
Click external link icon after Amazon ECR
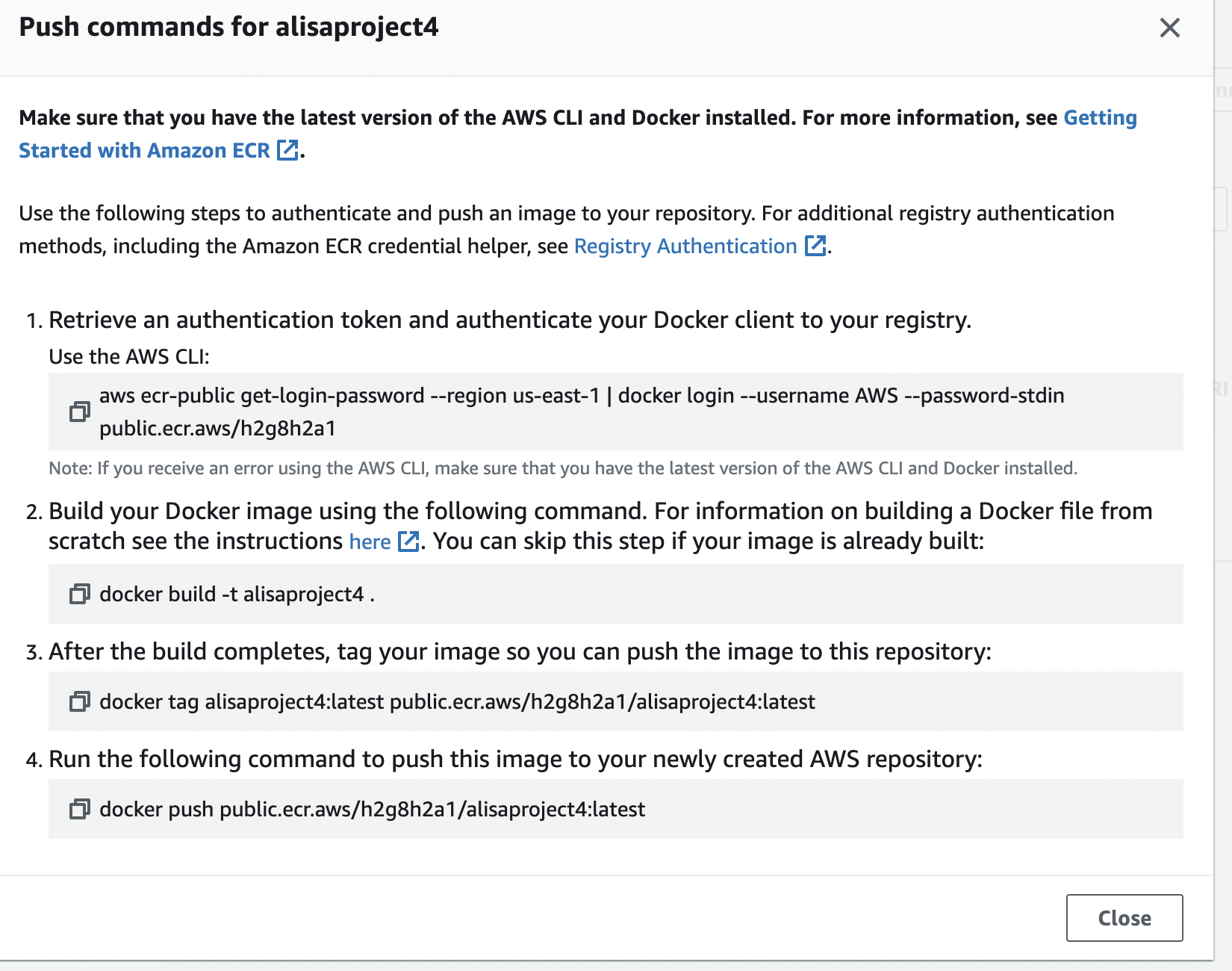coord(287,150)
